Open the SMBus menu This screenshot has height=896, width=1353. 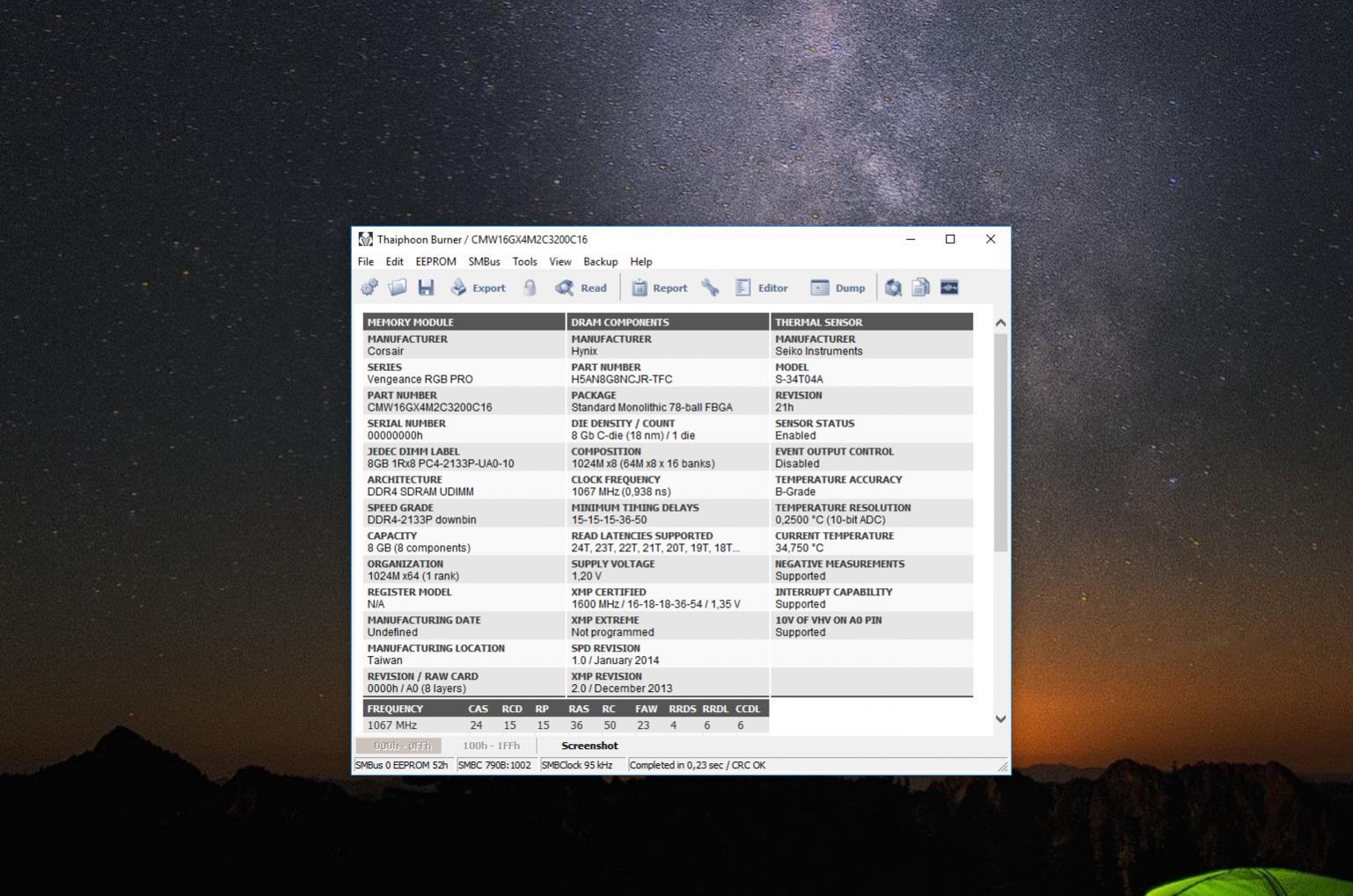[484, 261]
